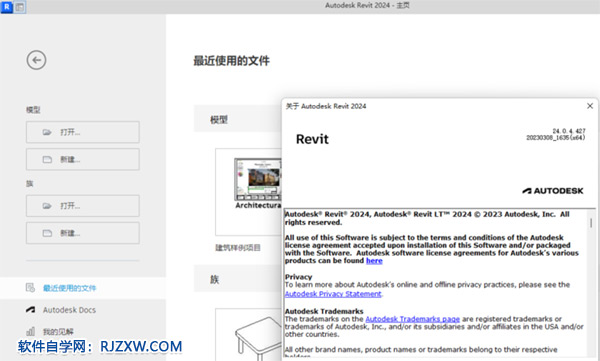Click the Autodesk Trademarks heading
The height and width of the screenshot is (361, 600).
pyautogui.click(x=324, y=311)
